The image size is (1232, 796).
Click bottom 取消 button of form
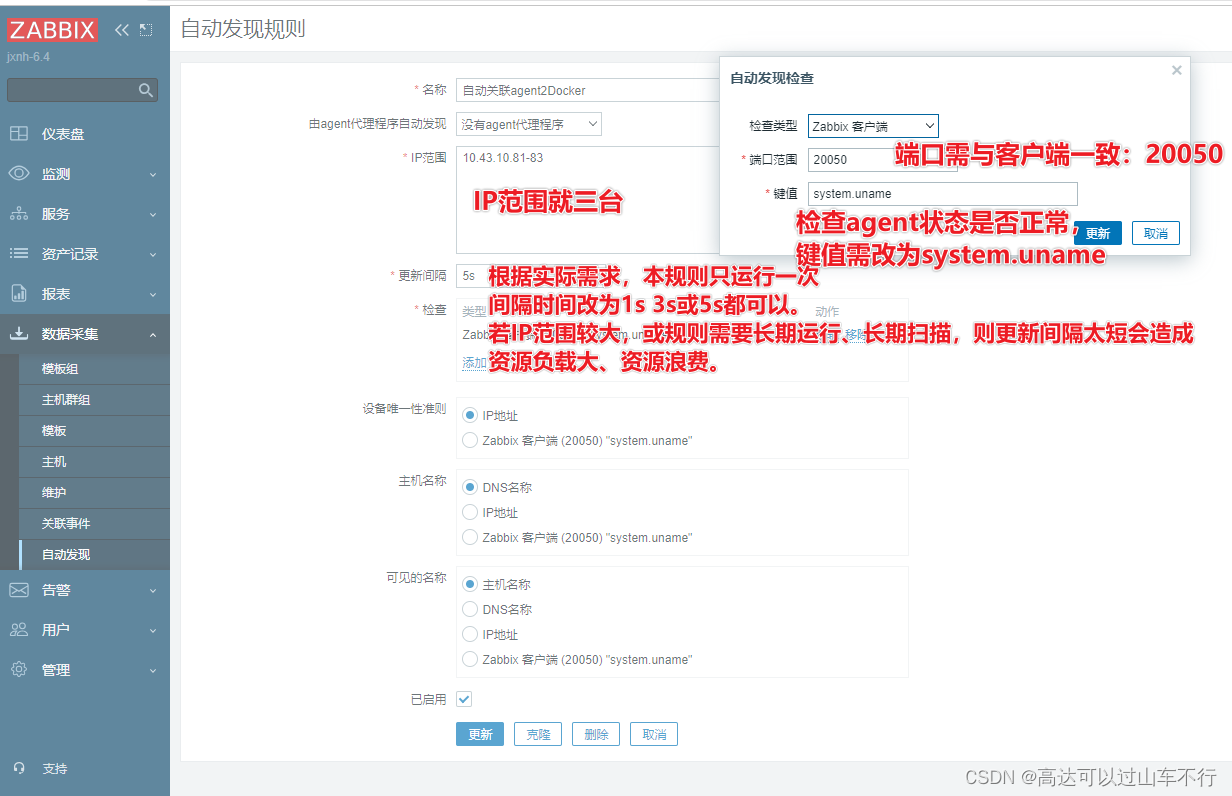click(654, 734)
